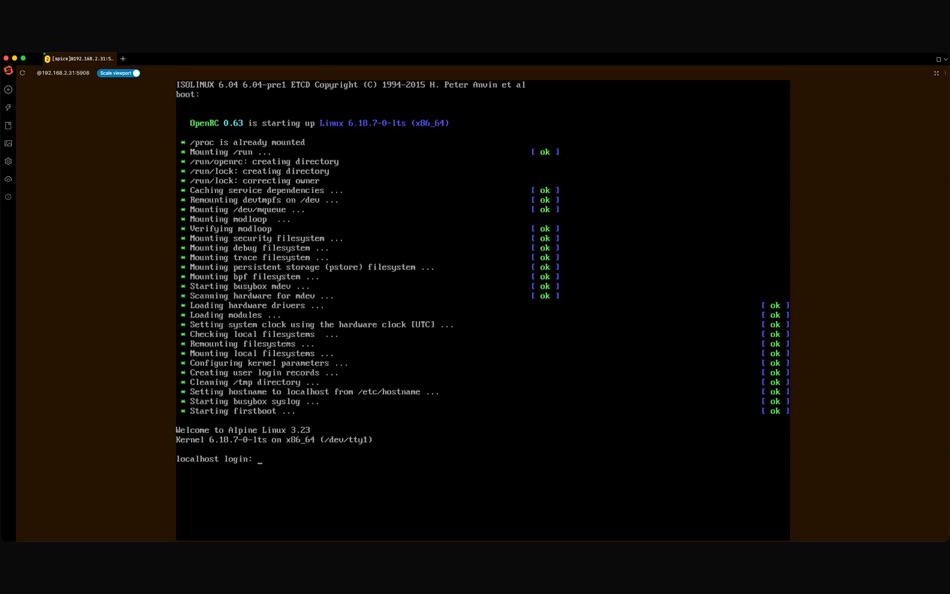Click the red S app logo in the sidebar

click(8, 71)
